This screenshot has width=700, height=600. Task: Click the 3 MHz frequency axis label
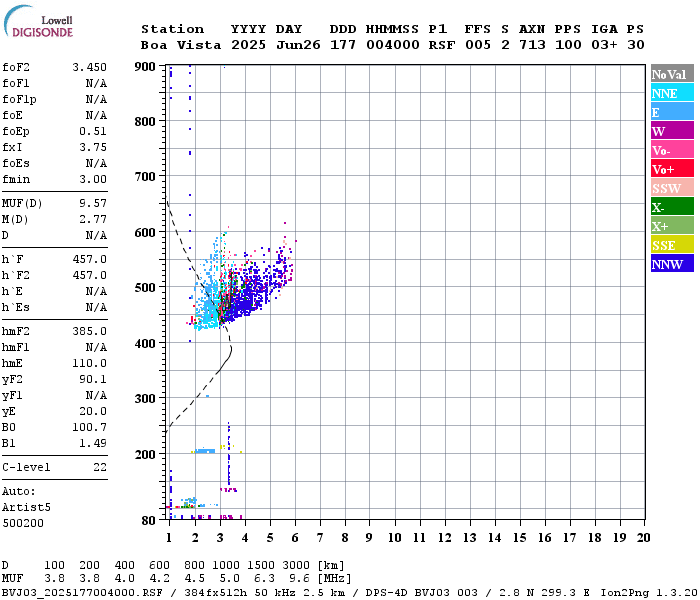click(220, 538)
